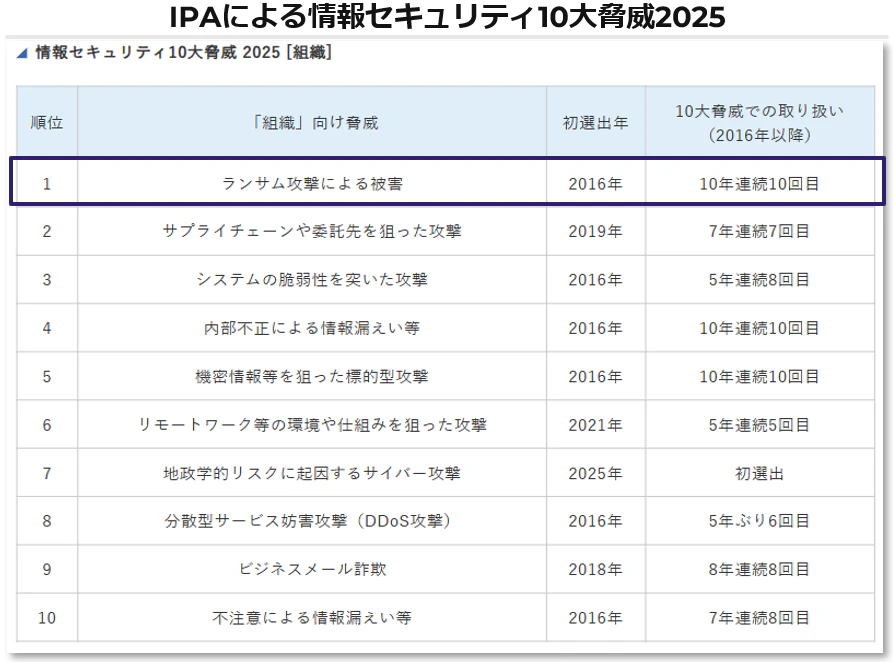Select rank number 5 in the 順位 column

47,376
